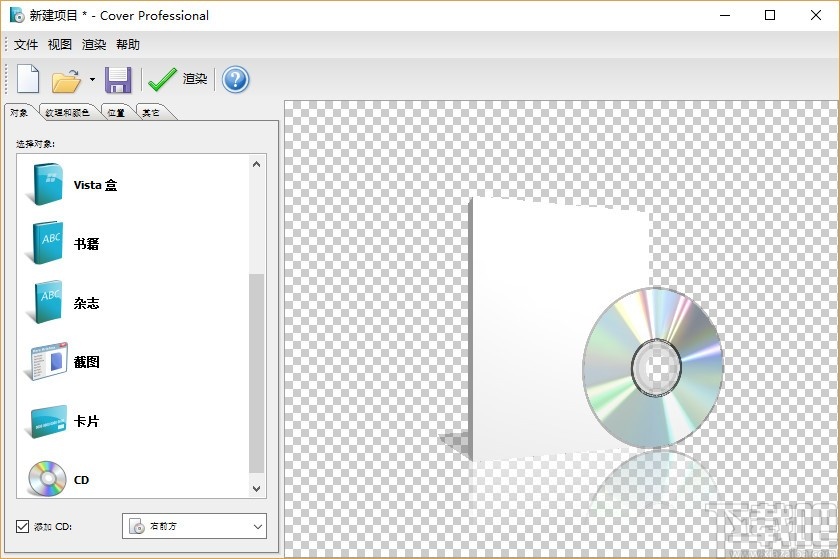Click the Vista 盒 label text

point(95,185)
